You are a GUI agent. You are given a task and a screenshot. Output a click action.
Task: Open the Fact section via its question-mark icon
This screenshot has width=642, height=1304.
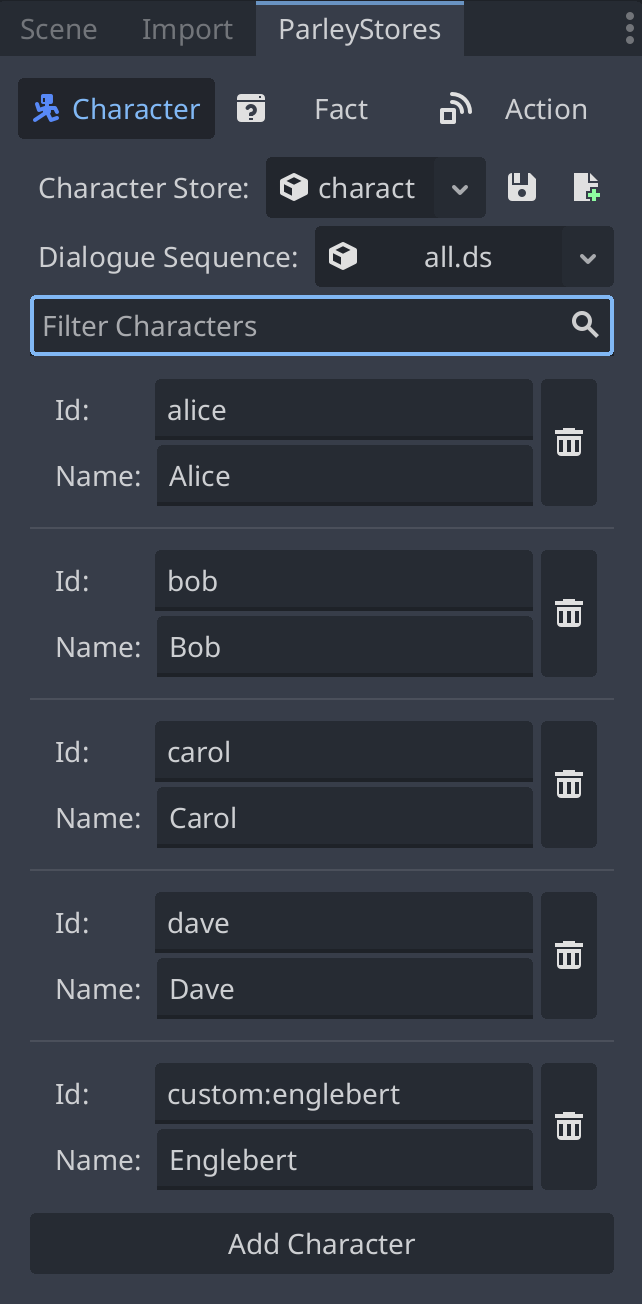coord(251,108)
